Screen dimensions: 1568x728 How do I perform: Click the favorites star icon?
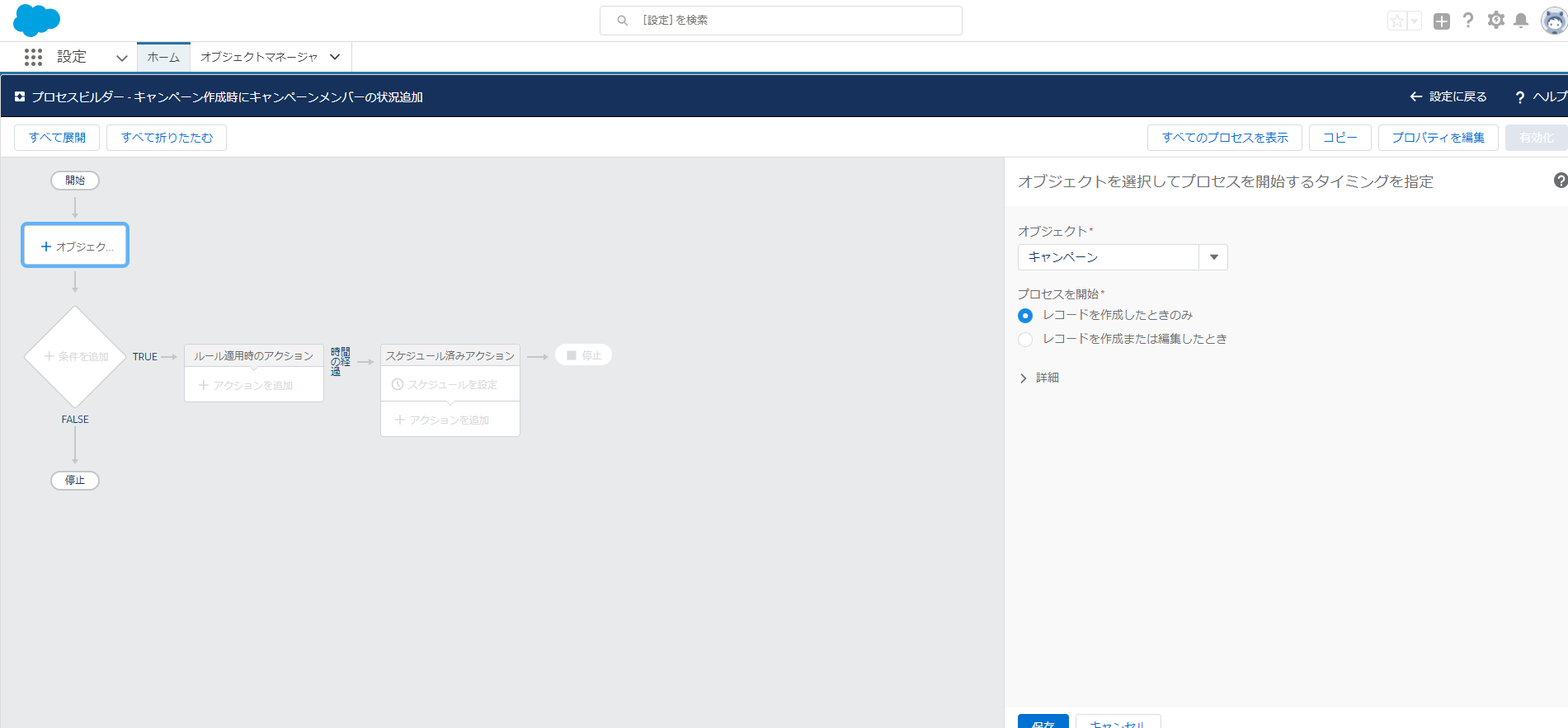(1396, 21)
